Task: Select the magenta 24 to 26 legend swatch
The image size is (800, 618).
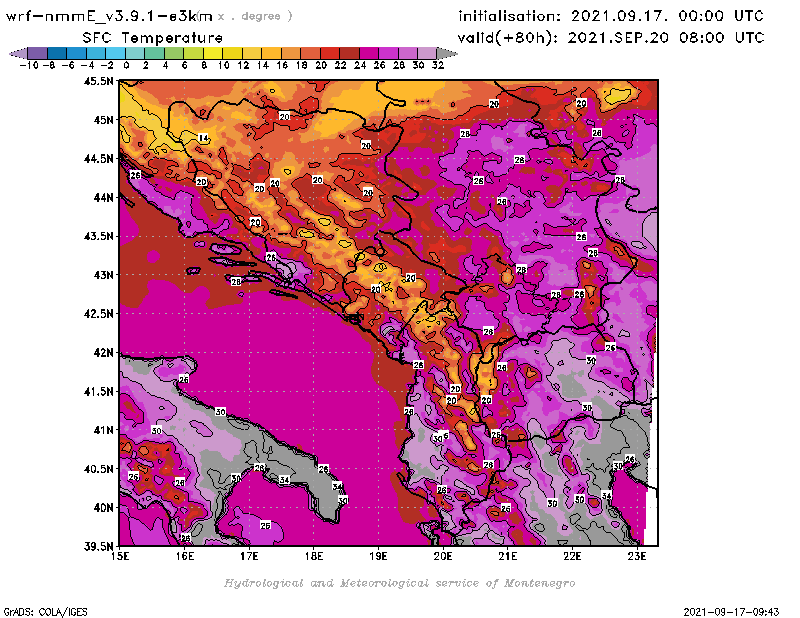Action: pyautogui.click(x=369, y=53)
